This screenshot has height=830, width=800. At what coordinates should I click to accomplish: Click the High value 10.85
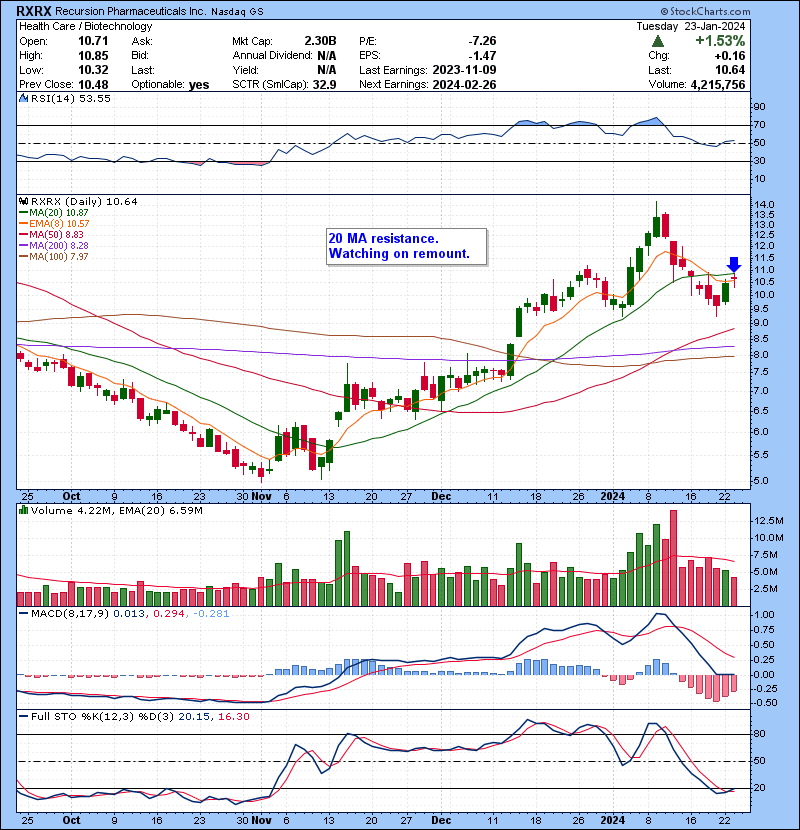click(x=93, y=56)
